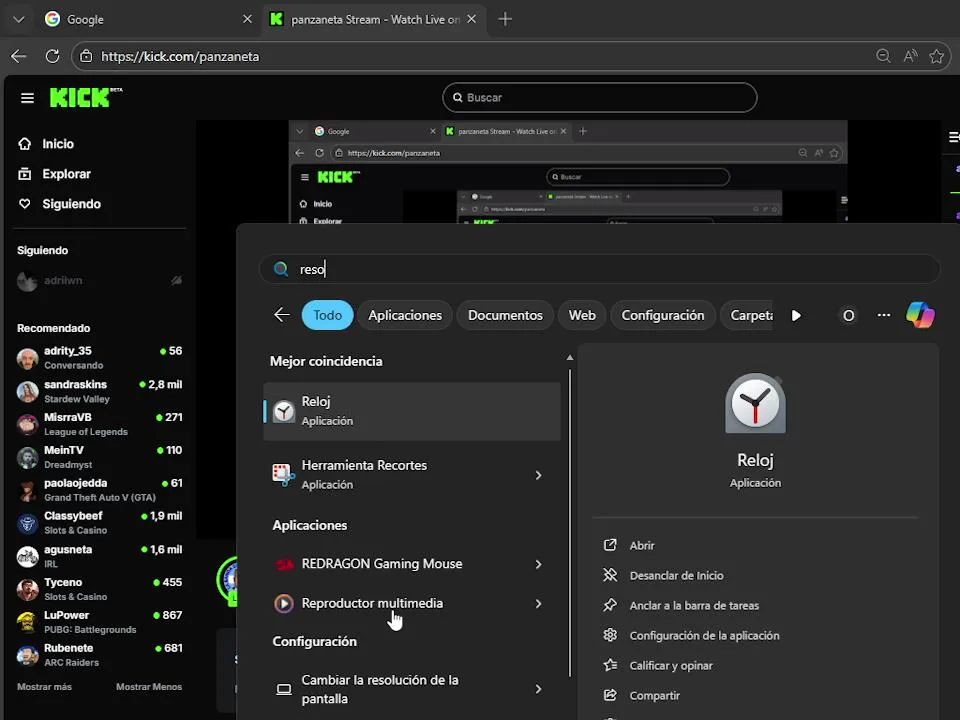Activate read aloud icon in address bar
The width and height of the screenshot is (960, 720).
(x=910, y=56)
